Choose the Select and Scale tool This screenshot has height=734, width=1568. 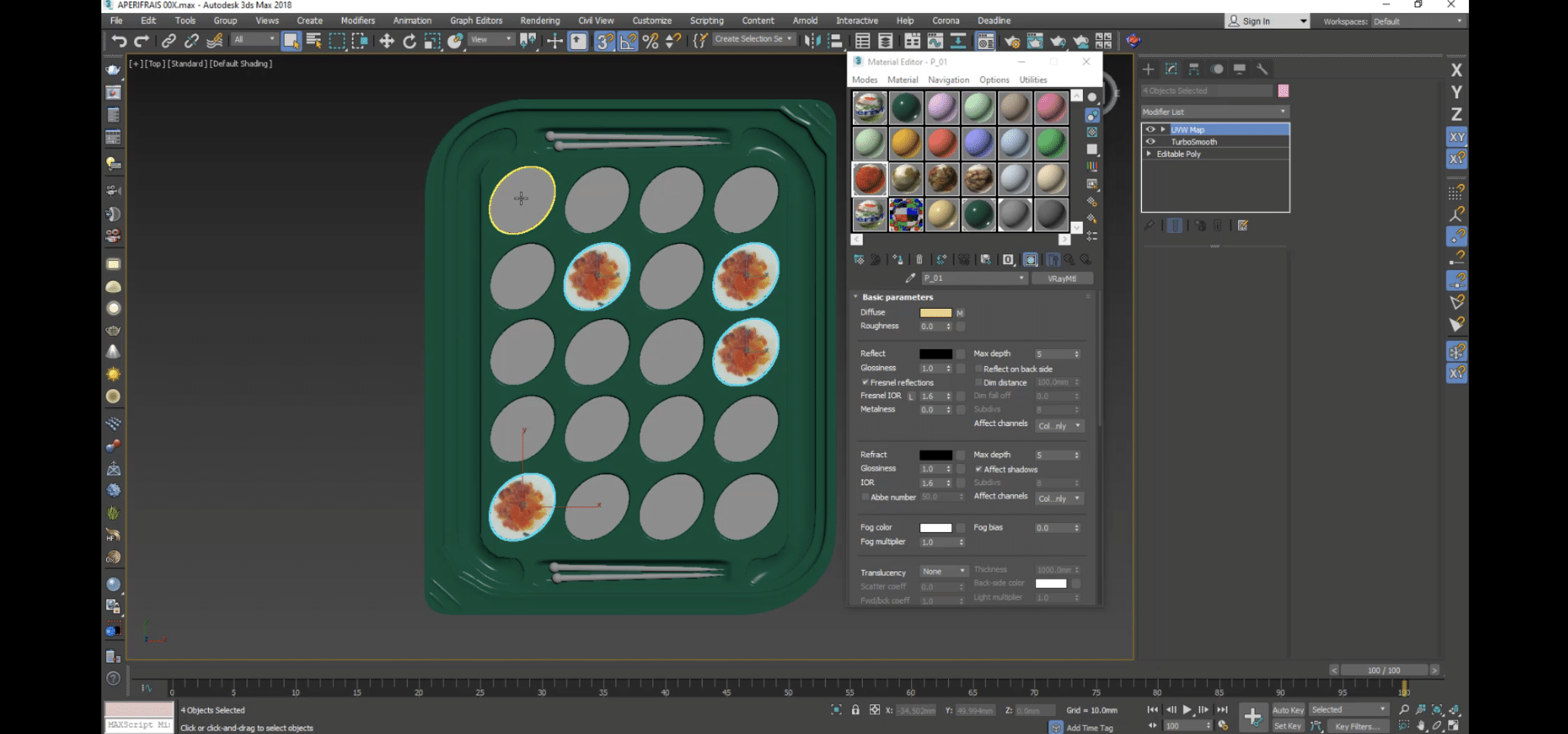(432, 41)
